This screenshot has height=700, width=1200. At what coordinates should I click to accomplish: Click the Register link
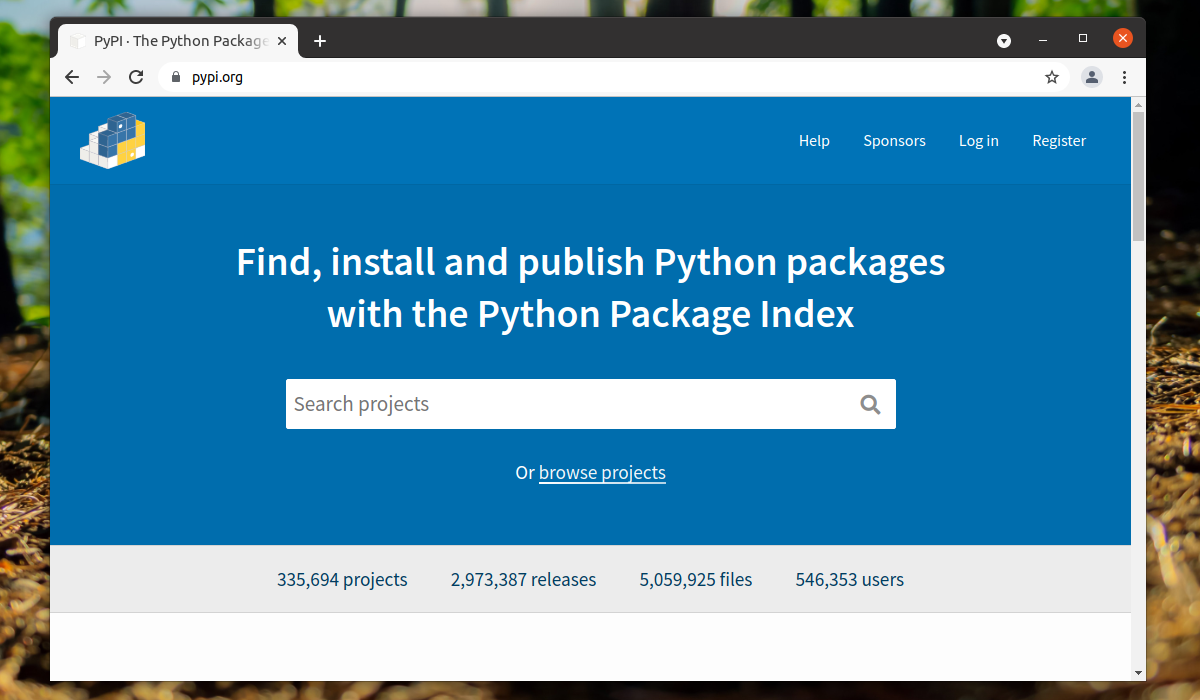pyautogui.click(x=1059, y=141)
